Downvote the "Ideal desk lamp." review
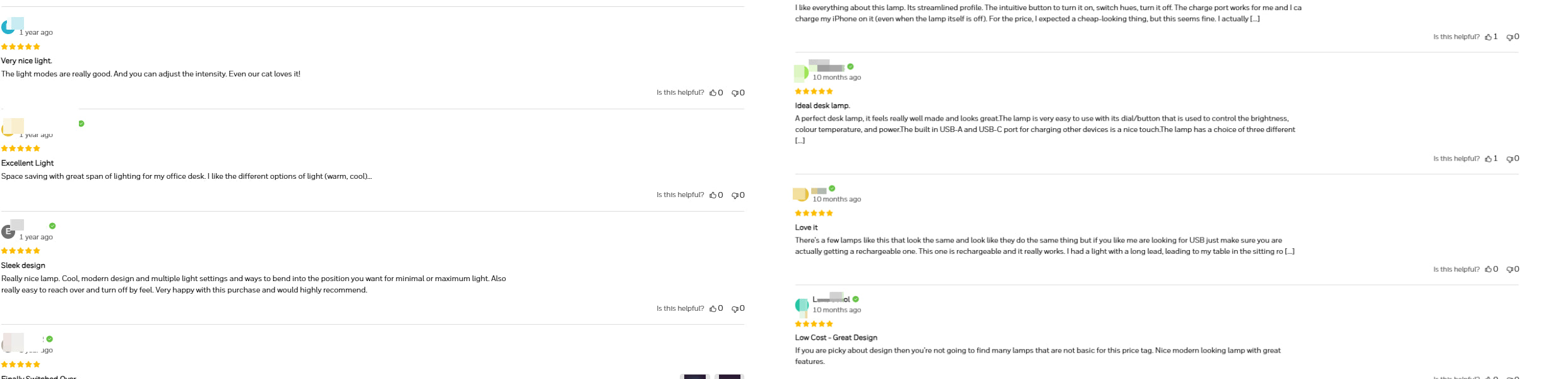 point(1510,159)
